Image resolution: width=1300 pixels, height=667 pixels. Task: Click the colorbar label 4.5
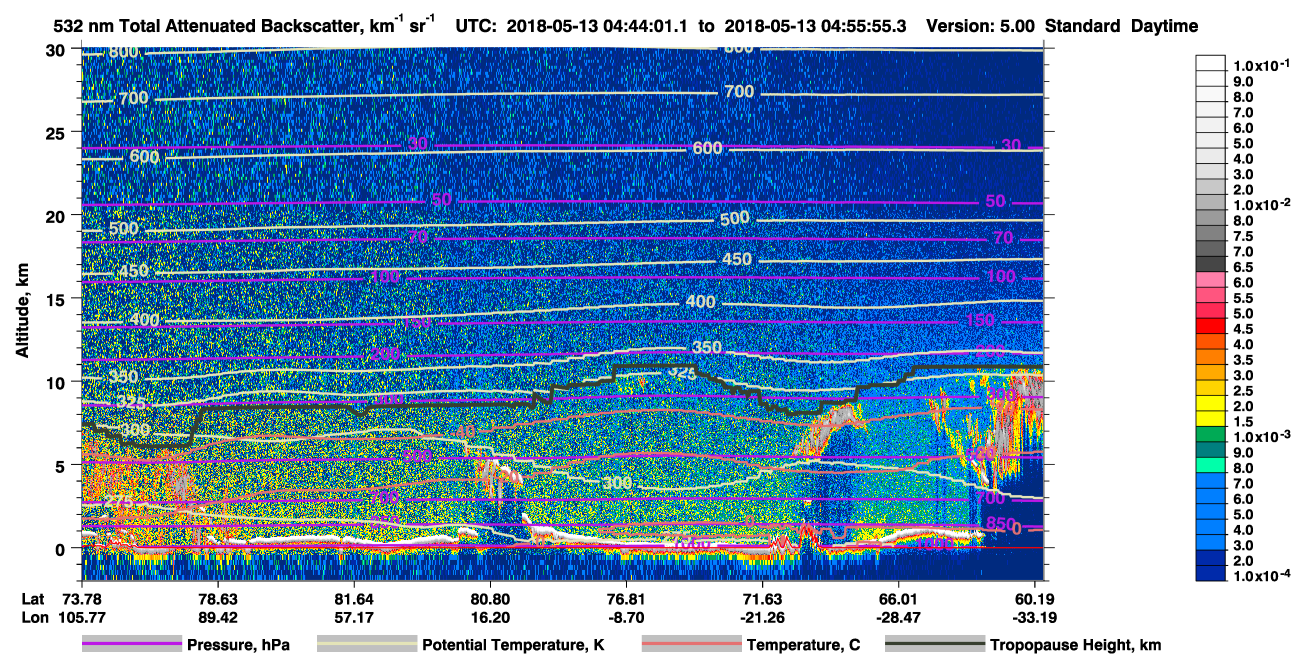1245,329
